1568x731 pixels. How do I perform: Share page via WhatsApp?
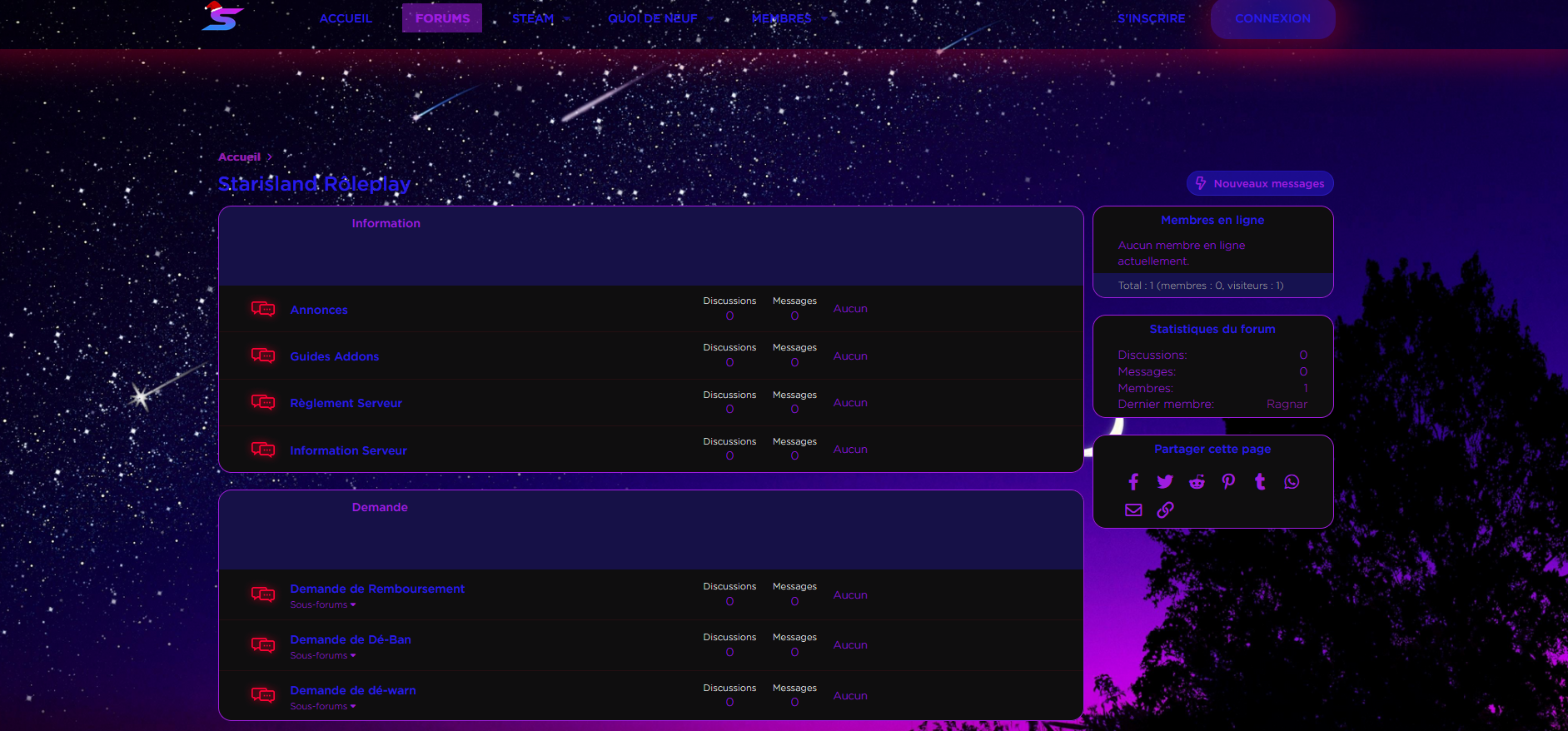1292,482
